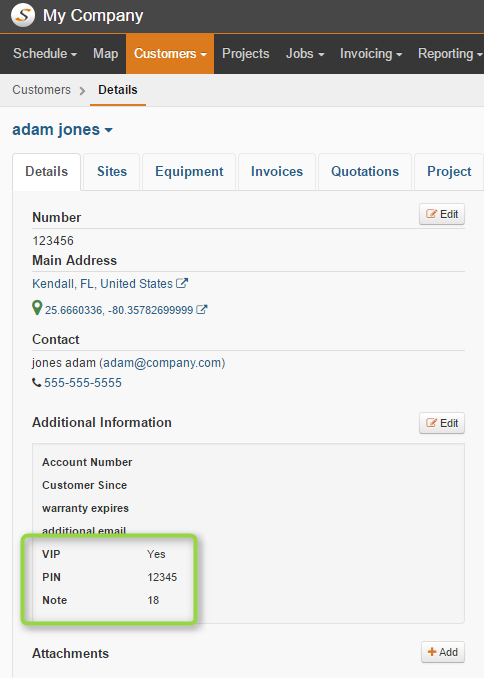The width and height of the screenshot is (484, 678).
Task: Open external link icon beside Kendall address
Action: 182,283
